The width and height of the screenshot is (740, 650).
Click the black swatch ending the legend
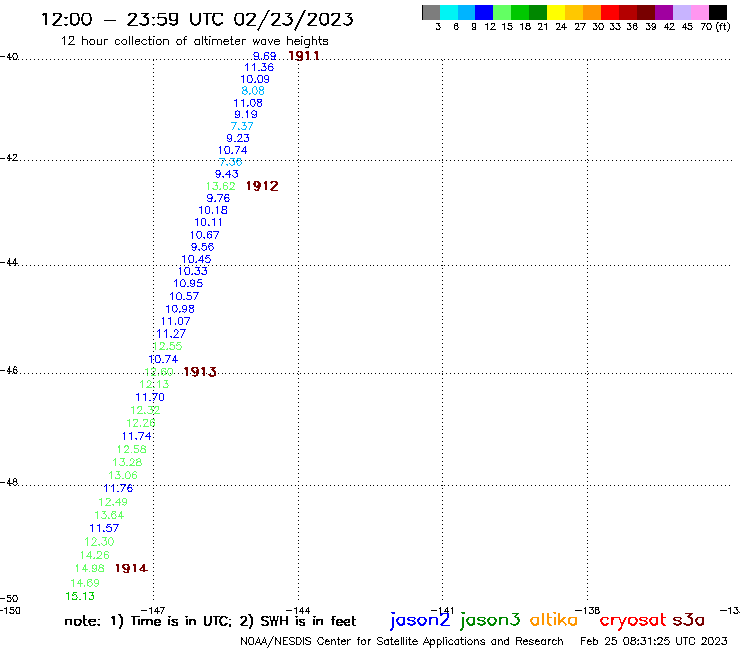(x=718, y=12)
